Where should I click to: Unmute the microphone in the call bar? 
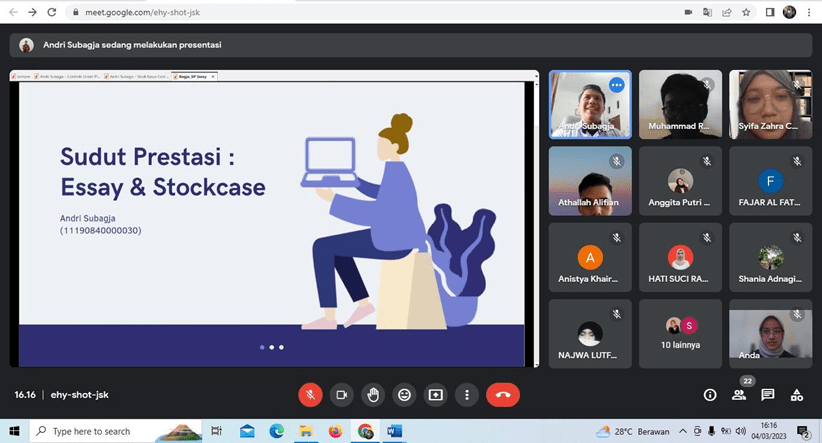pyautogui.click(x=310, y=395)
